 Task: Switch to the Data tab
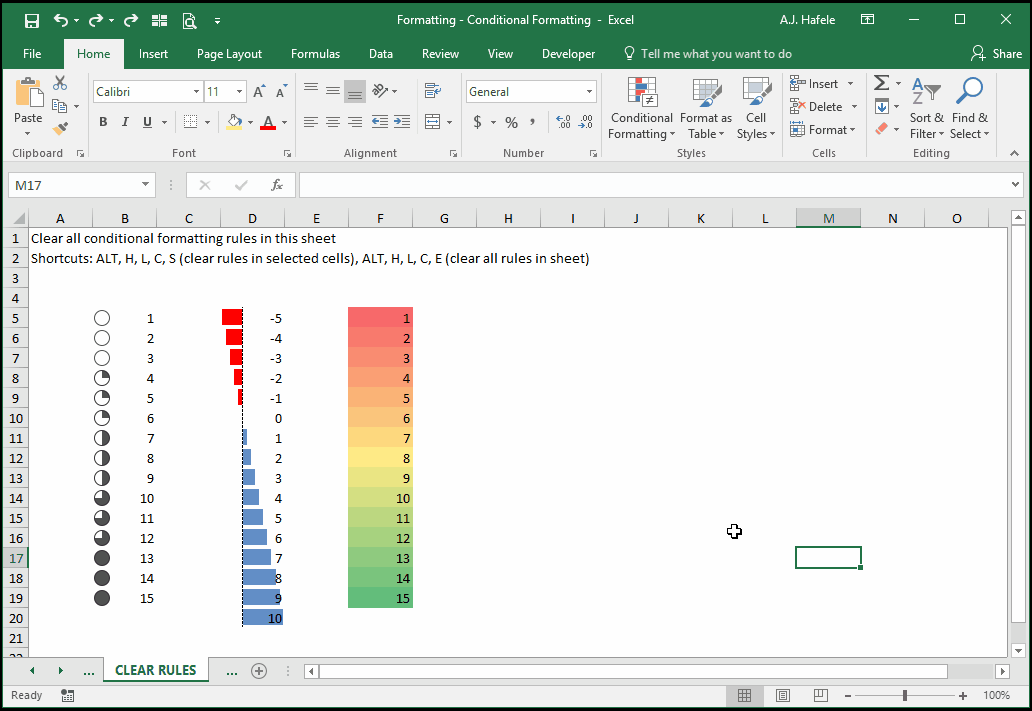coord(380,54)
